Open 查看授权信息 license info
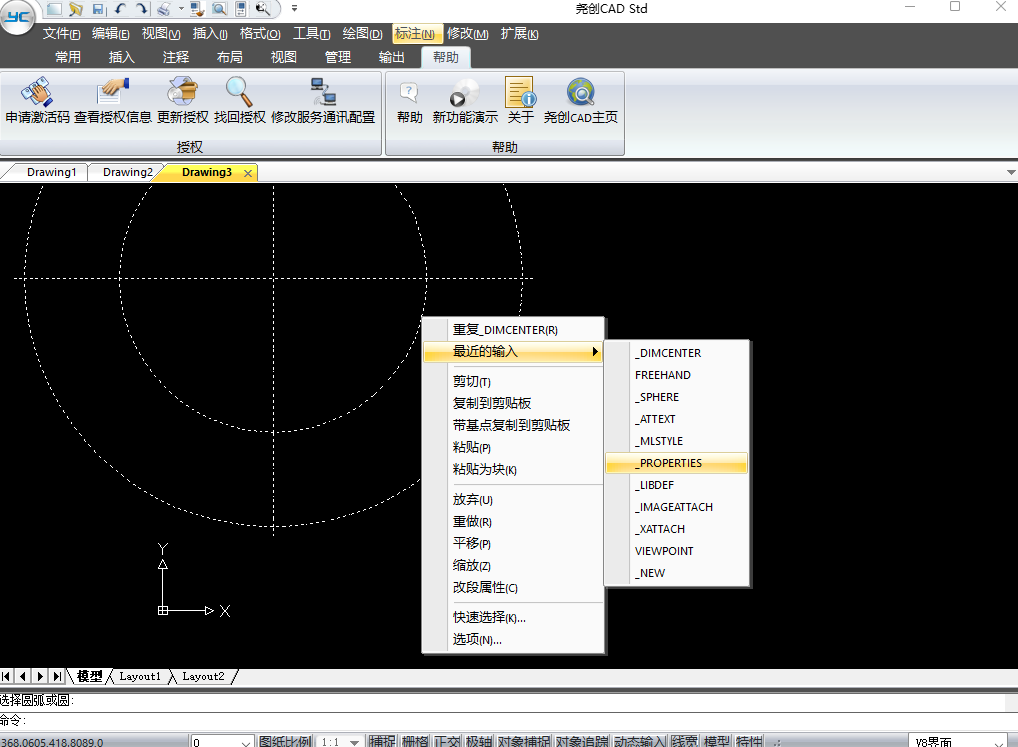 114,93
